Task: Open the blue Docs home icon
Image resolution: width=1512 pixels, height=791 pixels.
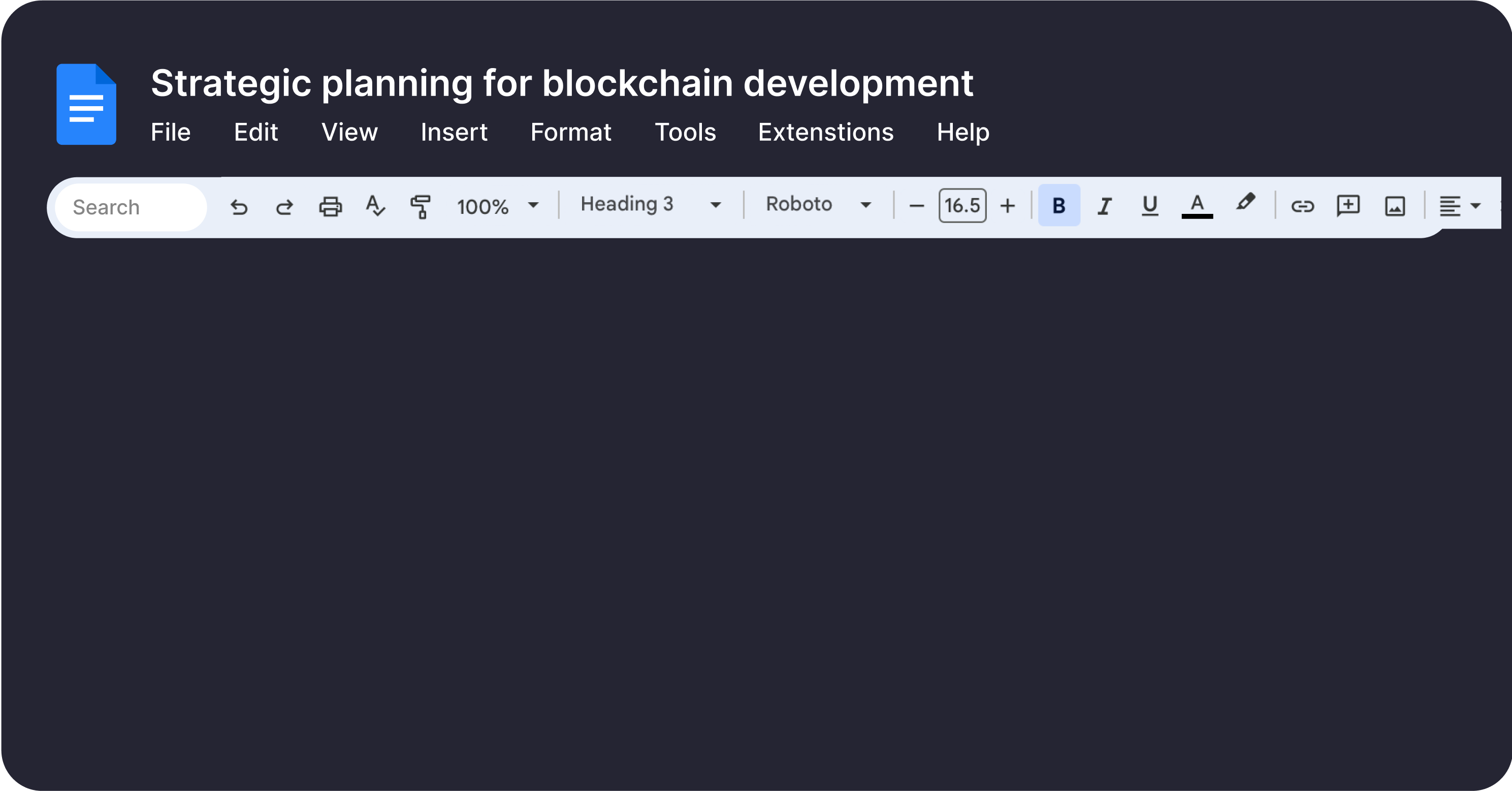Action: point(86,105)
